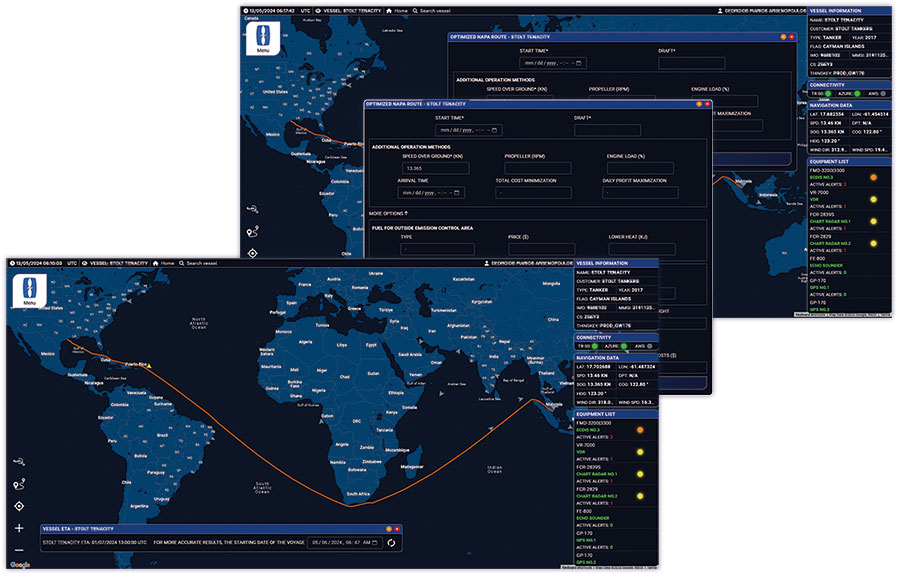Select Equipment List header in front window
This screenshot has width=900, height=573.
pyautogui.click(x=616, y=414)
